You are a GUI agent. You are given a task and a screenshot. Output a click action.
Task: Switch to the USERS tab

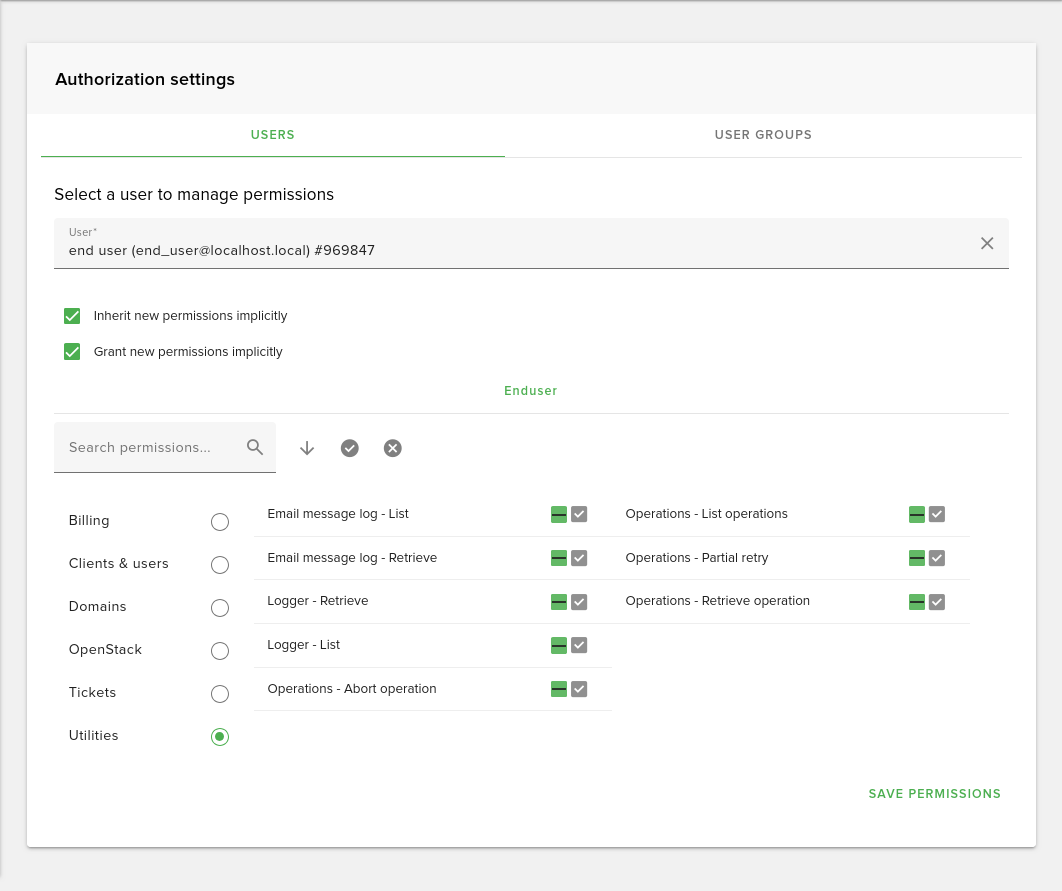pyautogui.click(x=272, y=135)
